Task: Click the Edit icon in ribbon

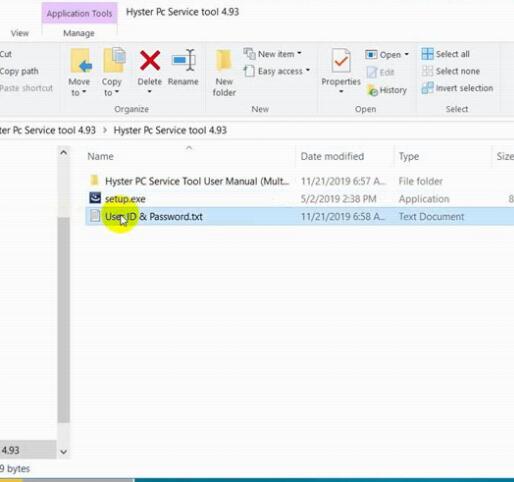Action: tap(372, 72)
